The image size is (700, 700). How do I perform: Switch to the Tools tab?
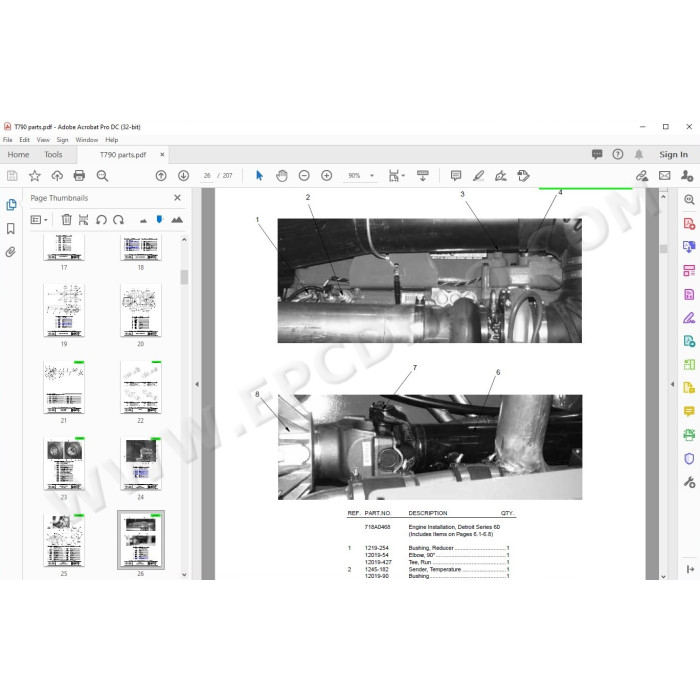[53, 154]
